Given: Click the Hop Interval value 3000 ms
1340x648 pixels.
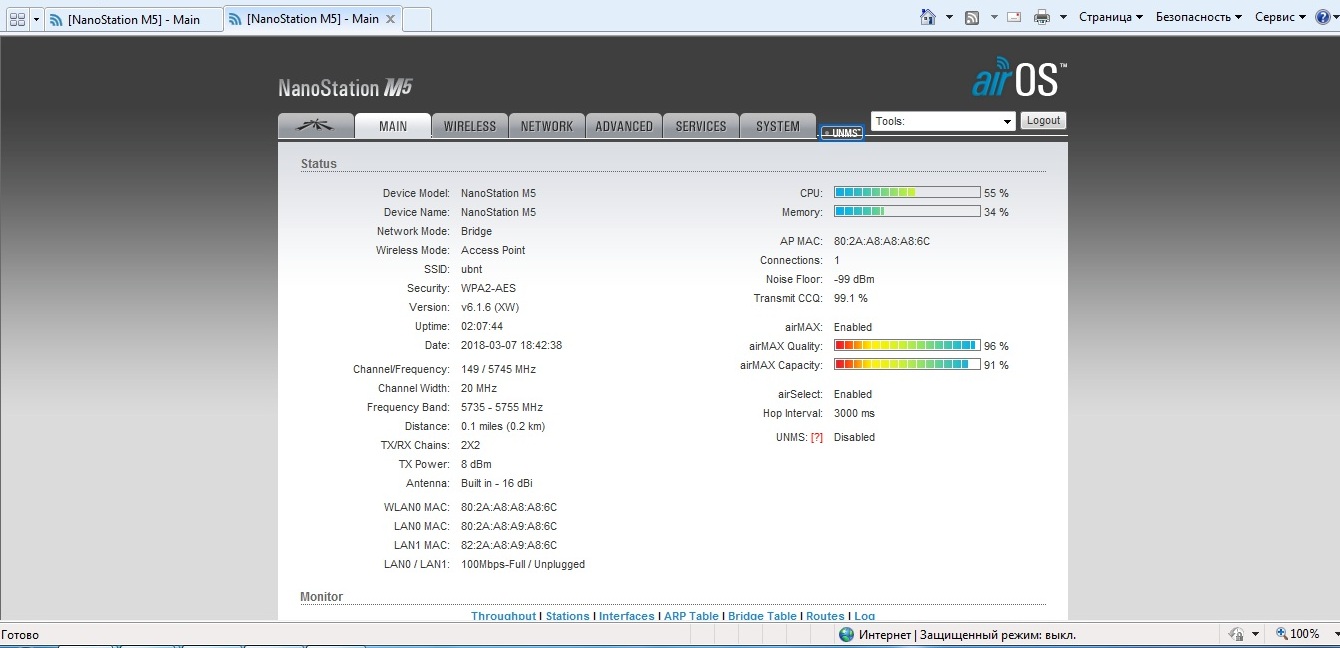Looking at the screenshot, I should 854,413.
